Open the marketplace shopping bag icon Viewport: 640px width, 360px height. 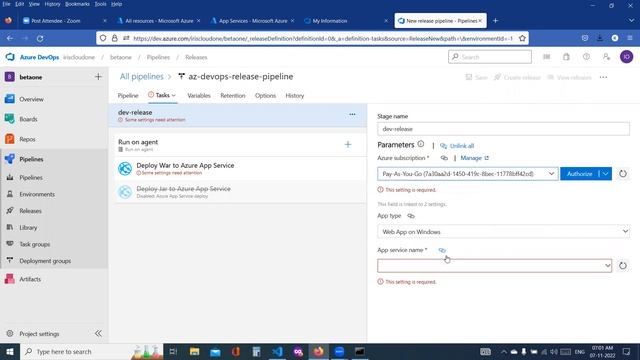(566, 57)
